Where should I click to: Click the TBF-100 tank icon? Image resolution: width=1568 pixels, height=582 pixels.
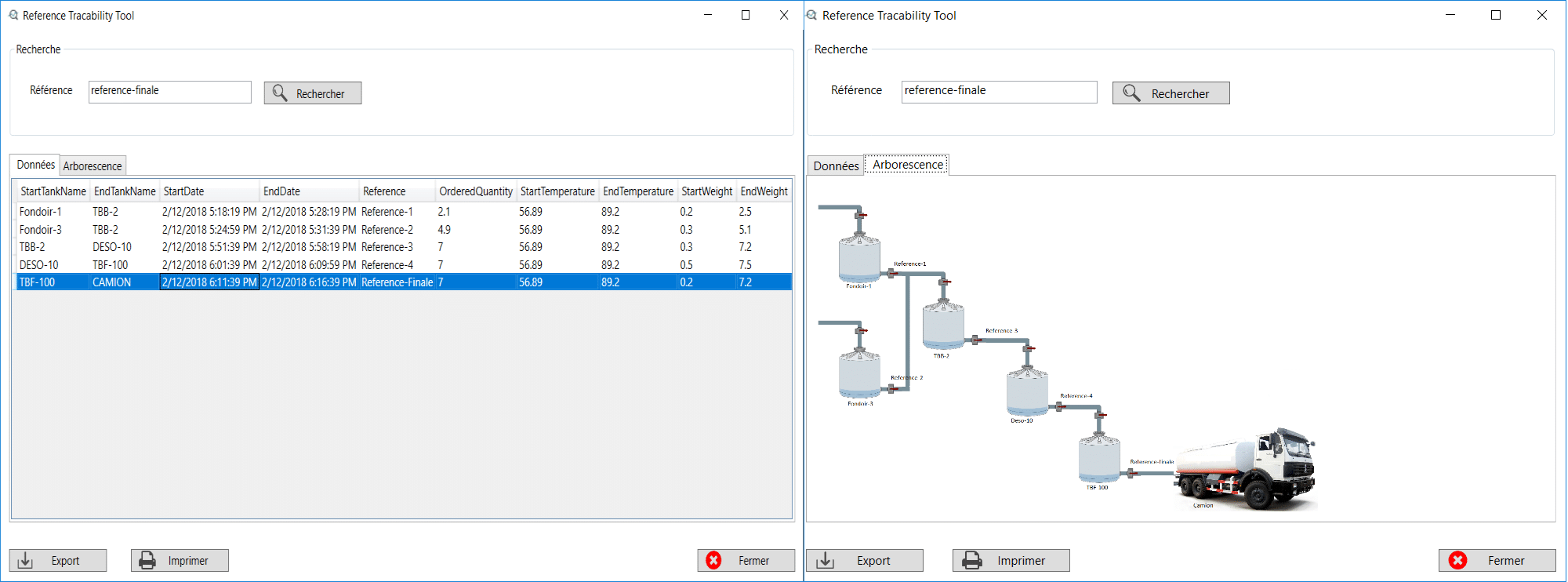pos(1098,458)
